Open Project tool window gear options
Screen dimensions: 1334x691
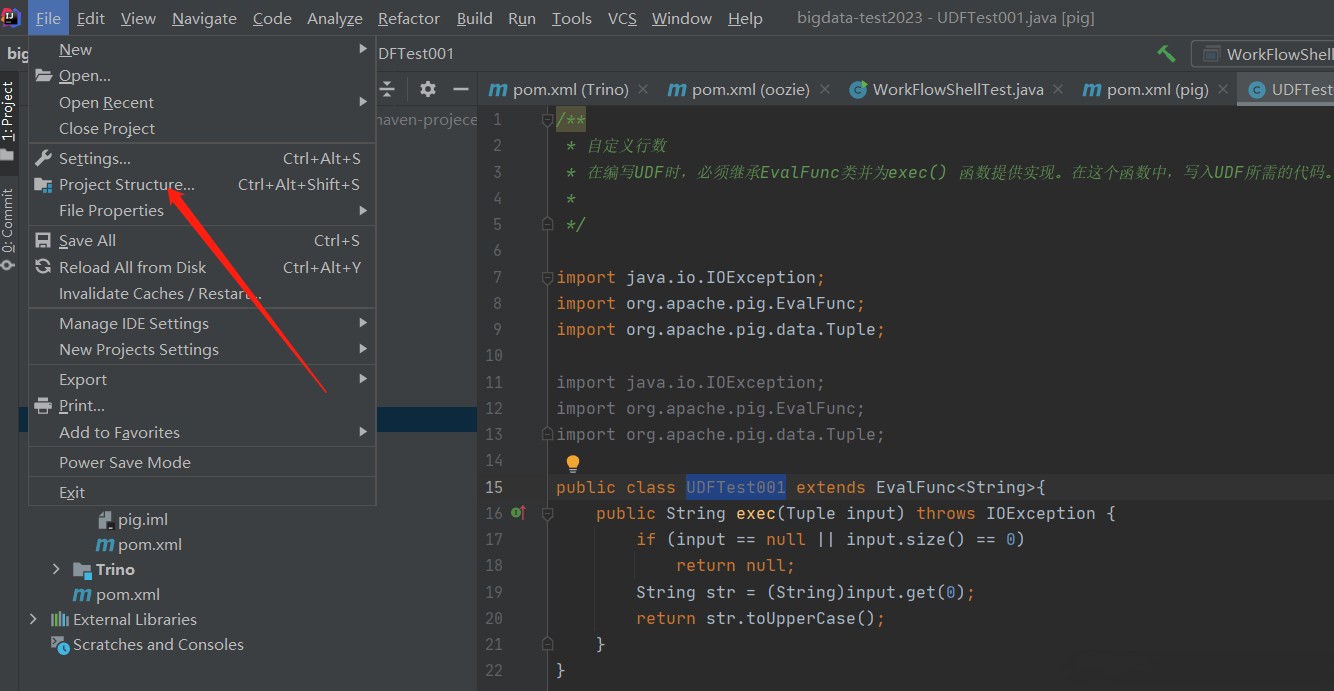click(x=428, y=89)
